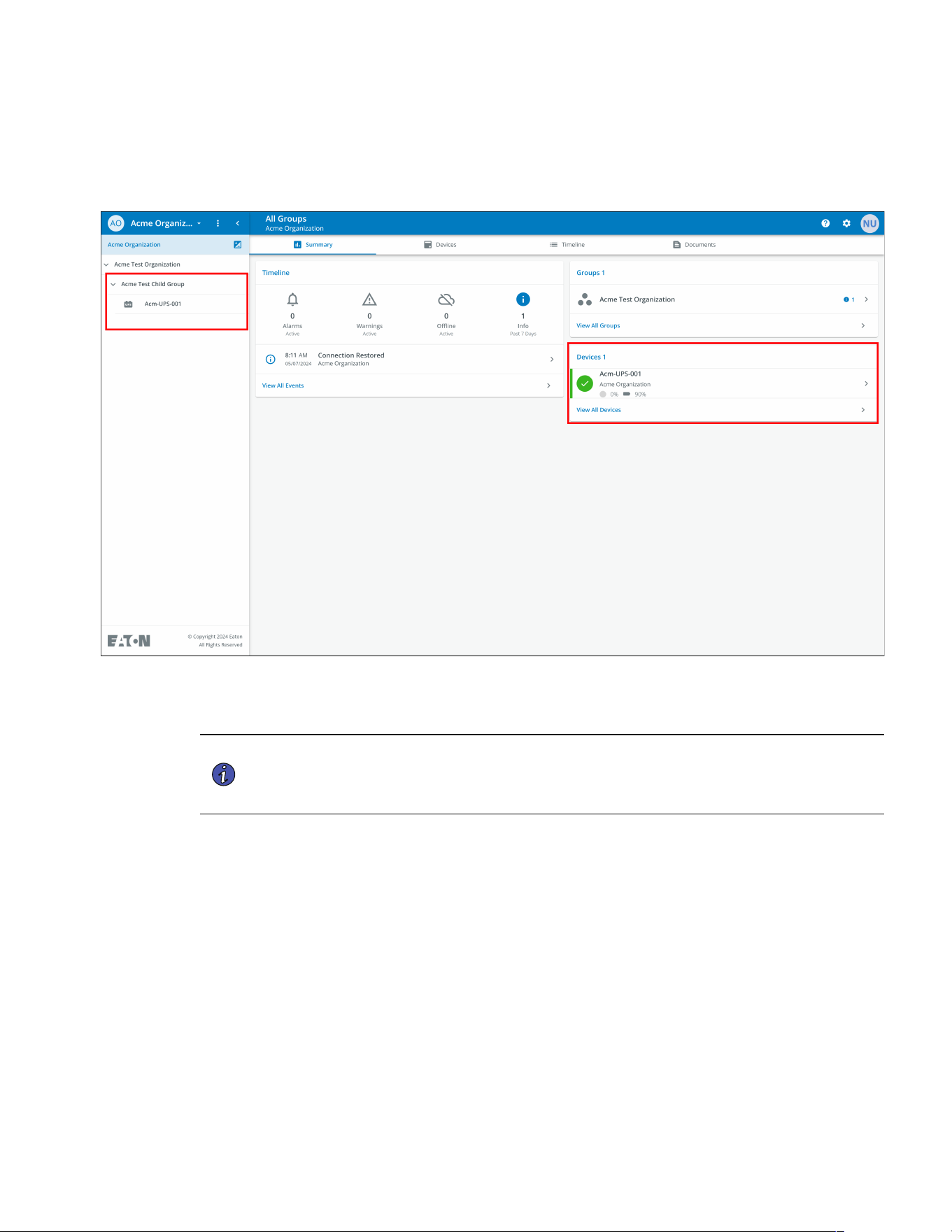This screenshot has width=952, height=1232.
Task: Open the settings gear icon
Action: coord(846,223)
